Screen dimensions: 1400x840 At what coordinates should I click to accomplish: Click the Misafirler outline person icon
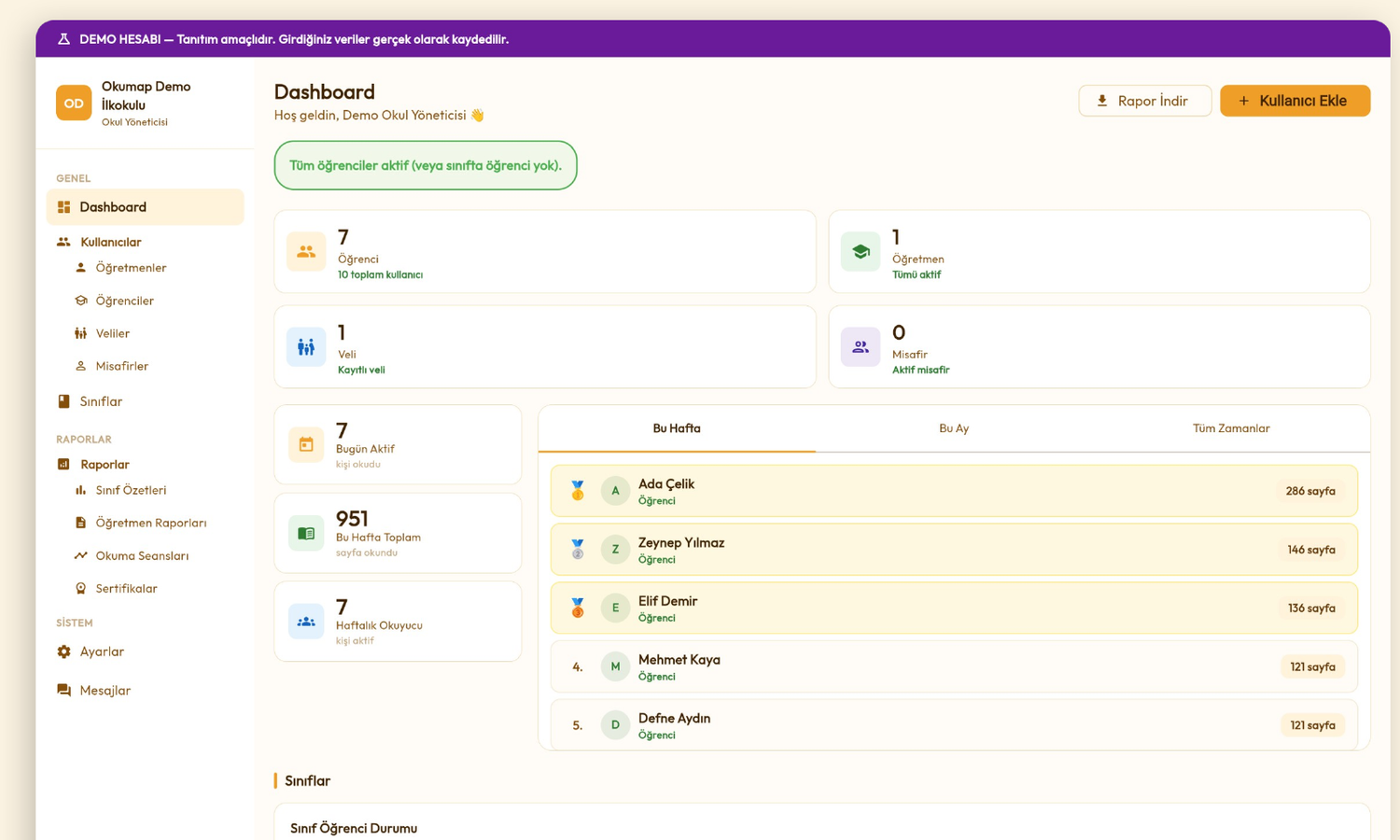[x=80, y=366]
